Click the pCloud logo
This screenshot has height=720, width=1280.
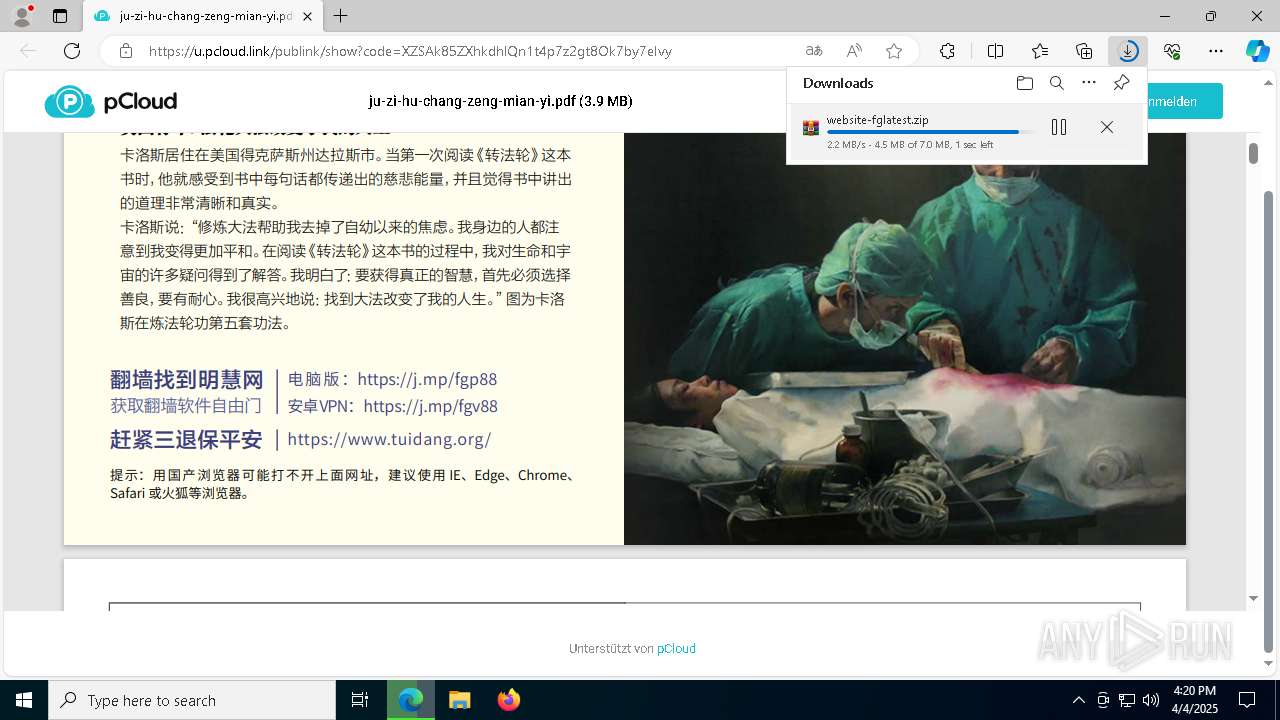110,101
